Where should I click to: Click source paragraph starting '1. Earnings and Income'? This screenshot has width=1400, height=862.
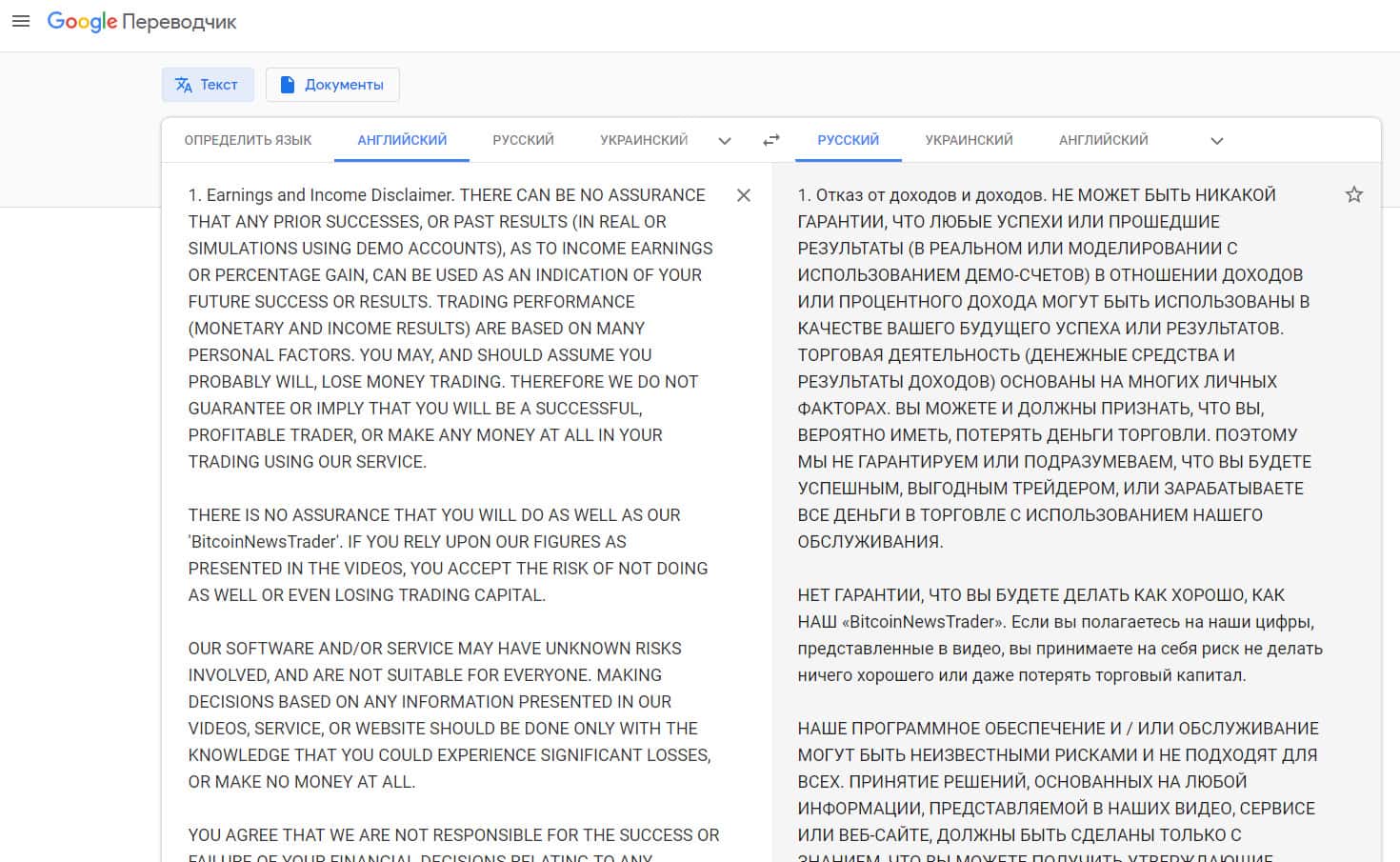pyautogui.click(x=448, y=328)
